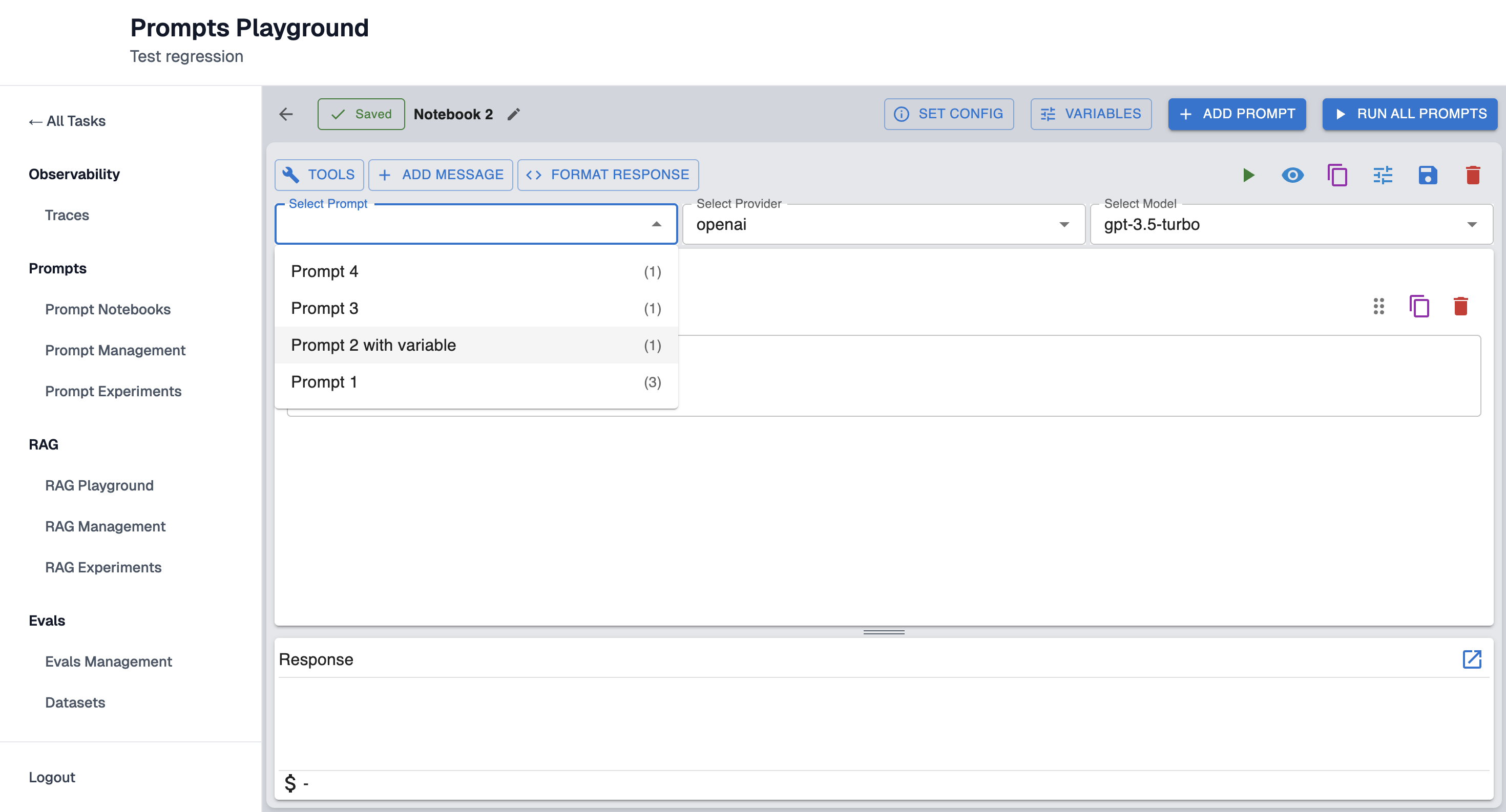Click the panel resize divider above Response
Image resolution: width=1506 pixels, height=812 pixels.
(884, 631)
